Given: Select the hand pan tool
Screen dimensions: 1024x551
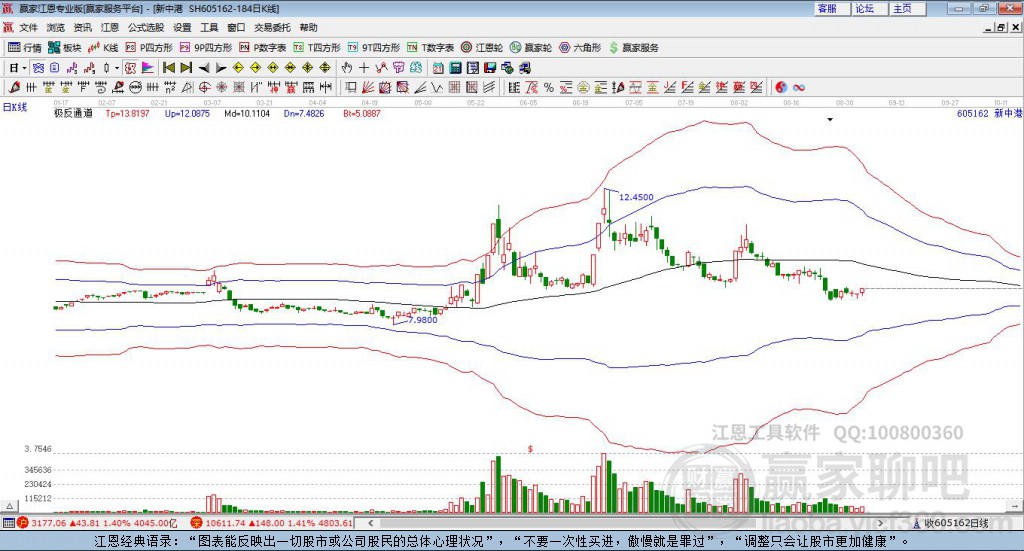Looking at the screenshot, I should click(x=346, y=68).
